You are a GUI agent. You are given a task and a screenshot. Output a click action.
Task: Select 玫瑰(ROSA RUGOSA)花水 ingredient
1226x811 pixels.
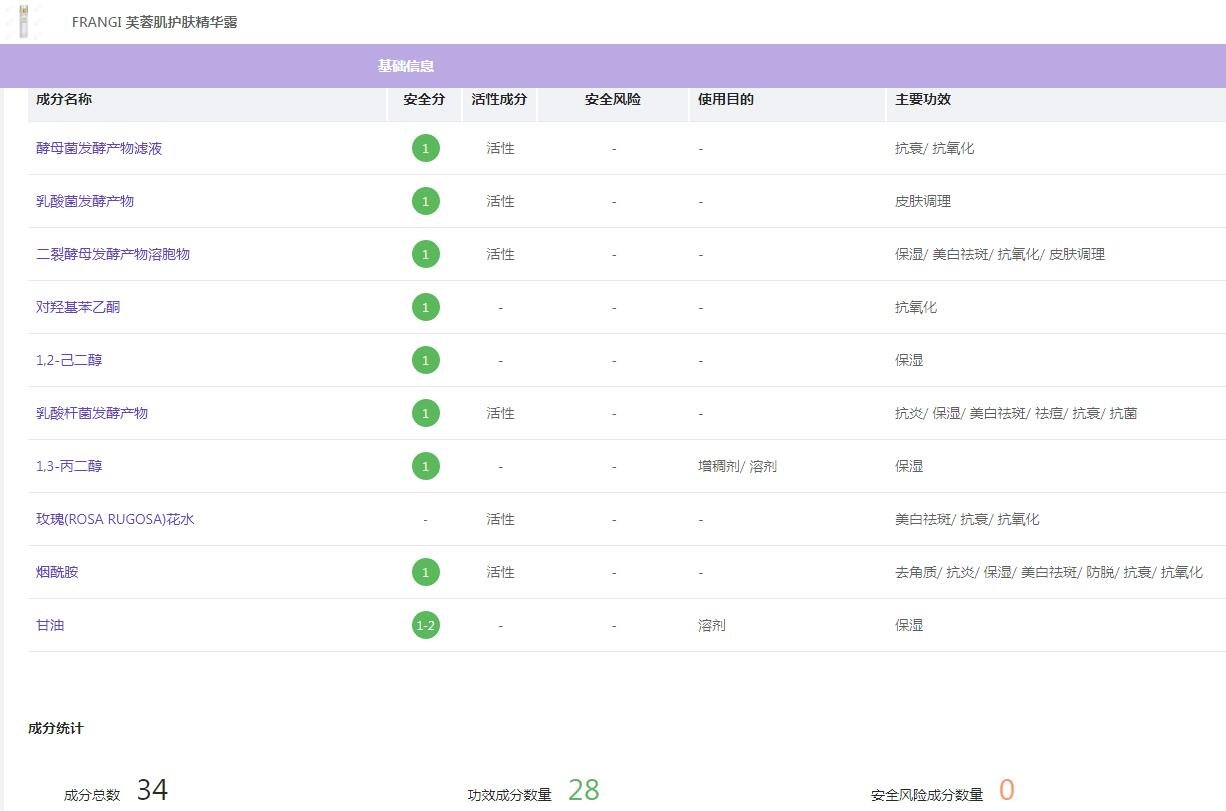[115, 519]
